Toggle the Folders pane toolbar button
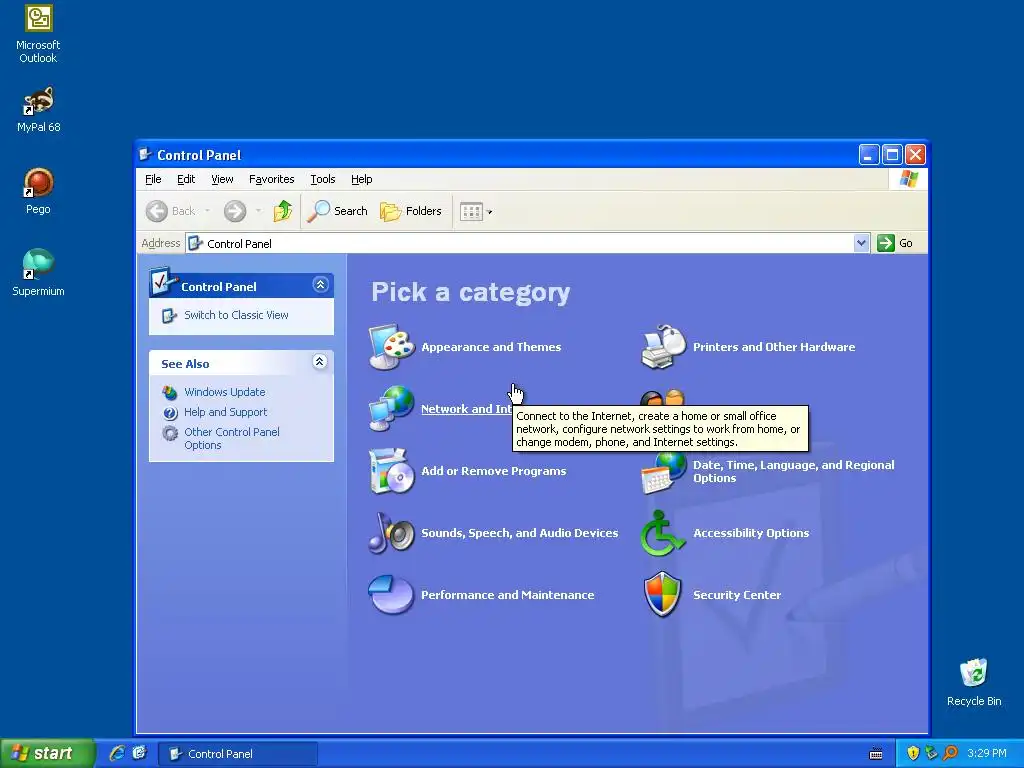Image resolution: width=1024 pixels, height=768 pixels. click(411, 211)
